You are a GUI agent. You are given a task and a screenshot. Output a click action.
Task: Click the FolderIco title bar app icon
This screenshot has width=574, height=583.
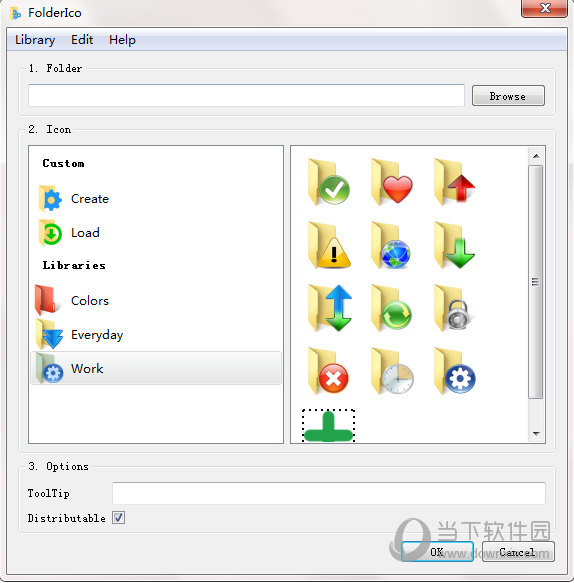pyautogui.click(x=16, y=13)
